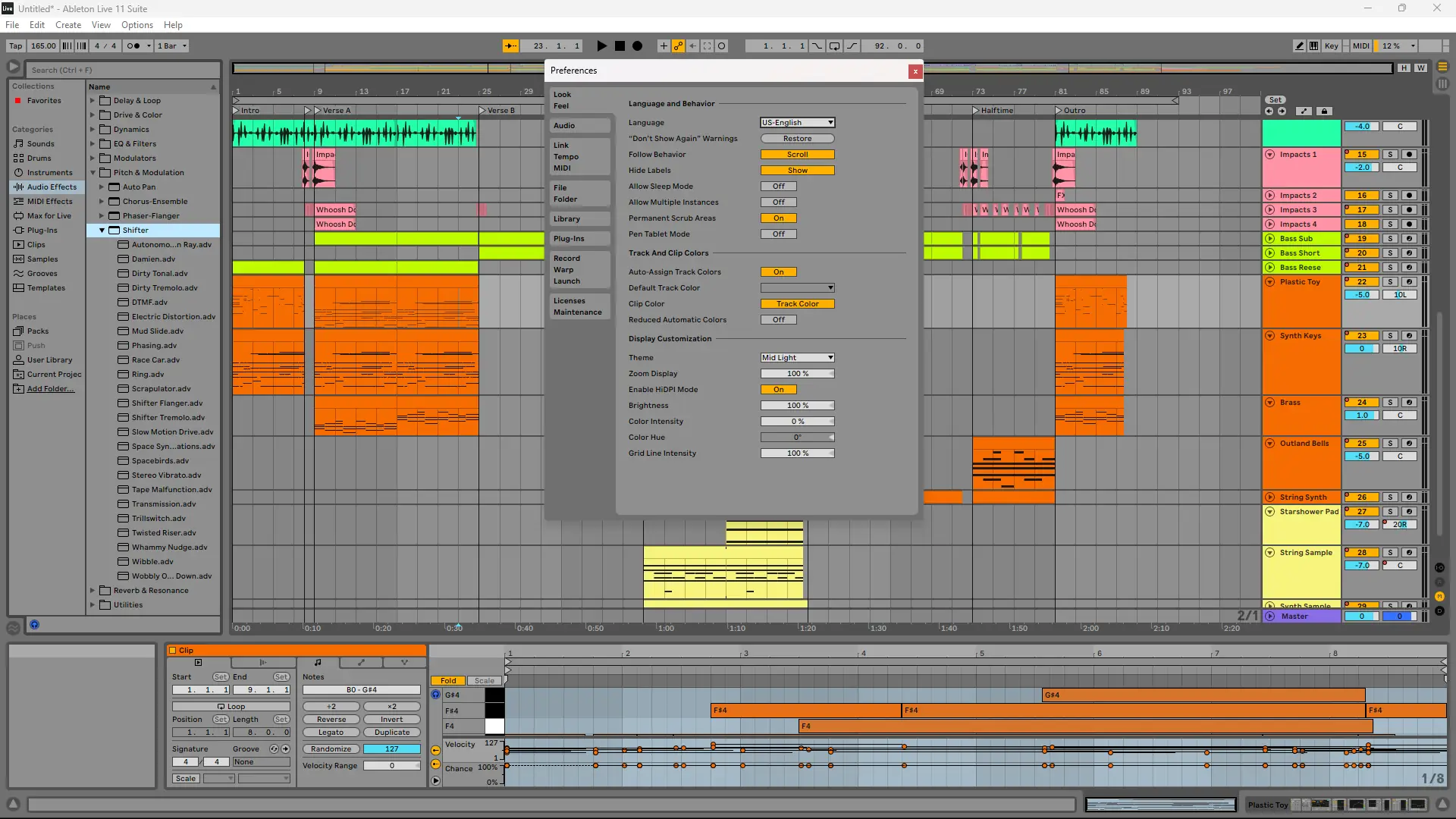Image resolution: width=1456 pixels, height=819 pixels.
Task: Click the Tap tempo button
Action: point(16,46)
